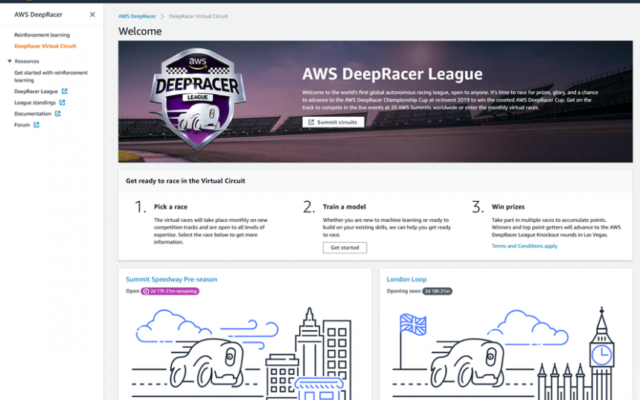Collapse the Resources section triangle
Image resolution: width=640 pixels, height=400 pixels.
[x=9, y=61]
